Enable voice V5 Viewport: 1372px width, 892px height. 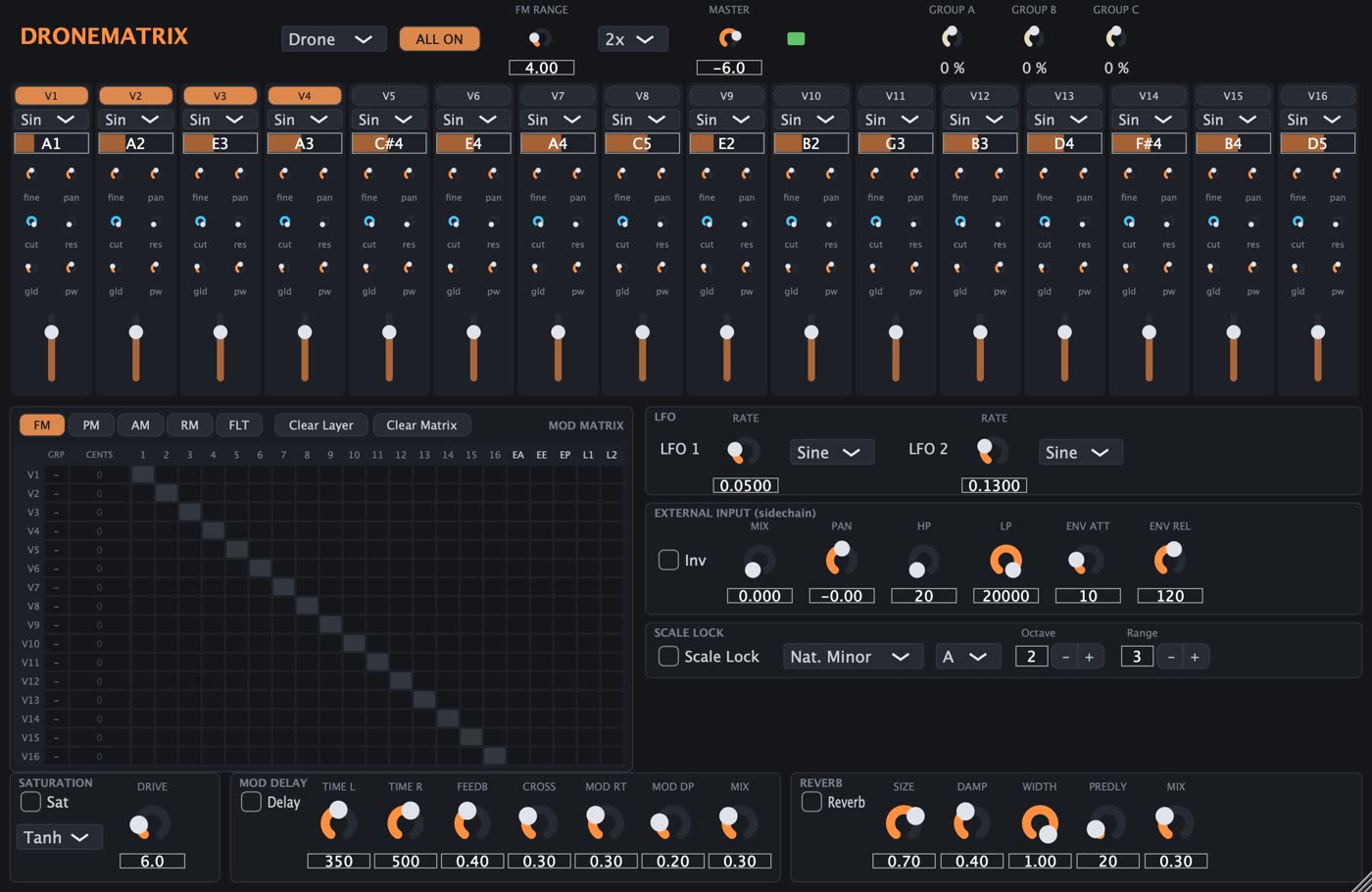(389, 96)
